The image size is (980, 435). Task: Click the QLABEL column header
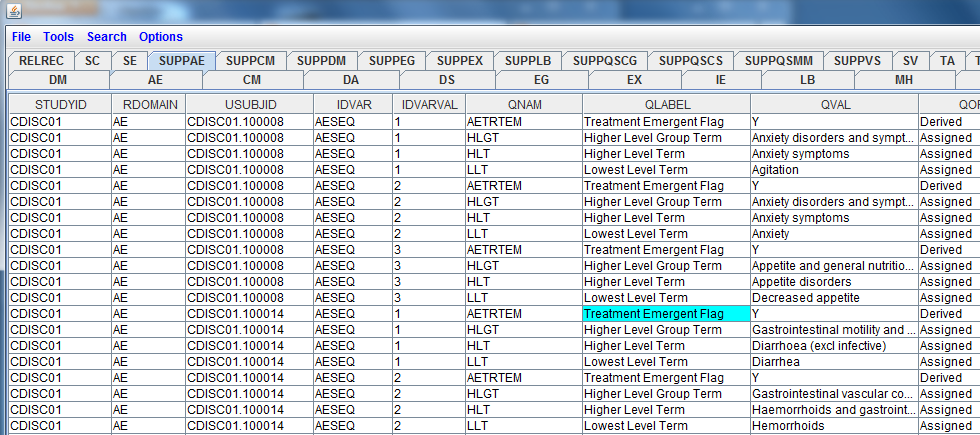point(667,104)
